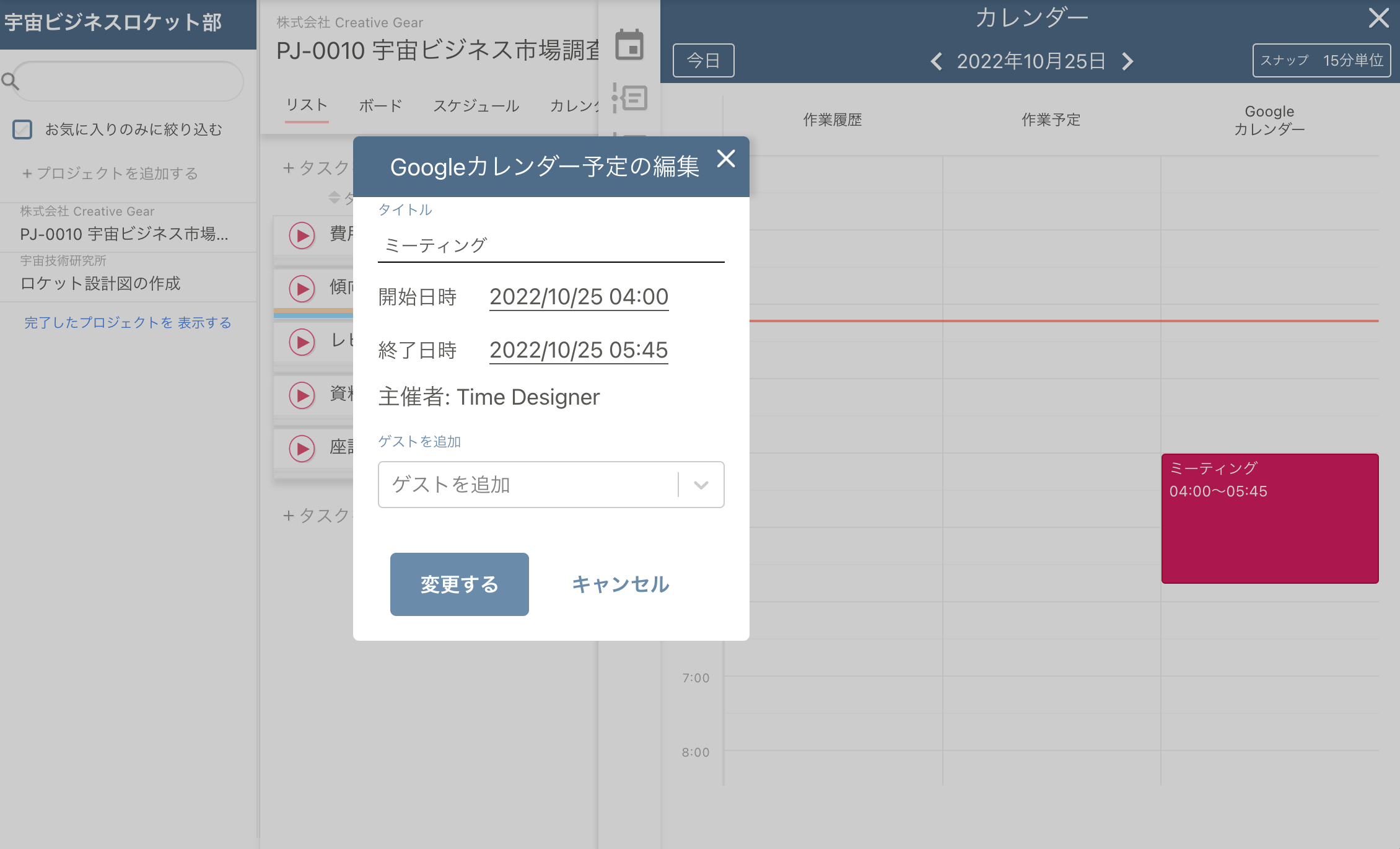Close the calendar panel with its X
This screenshot has width=1400, height=849.
pos(1378,18)
